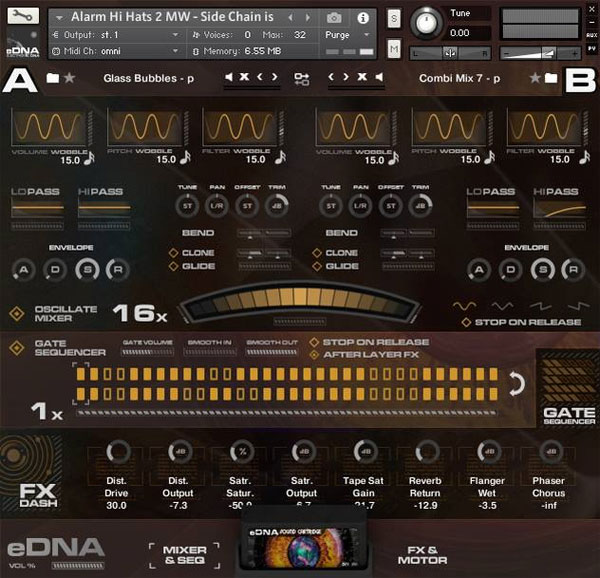The width and height of the screenshot is (600, 578).
Task: Switch to the FX & Motor page
Action: click(x=424, y=555)
